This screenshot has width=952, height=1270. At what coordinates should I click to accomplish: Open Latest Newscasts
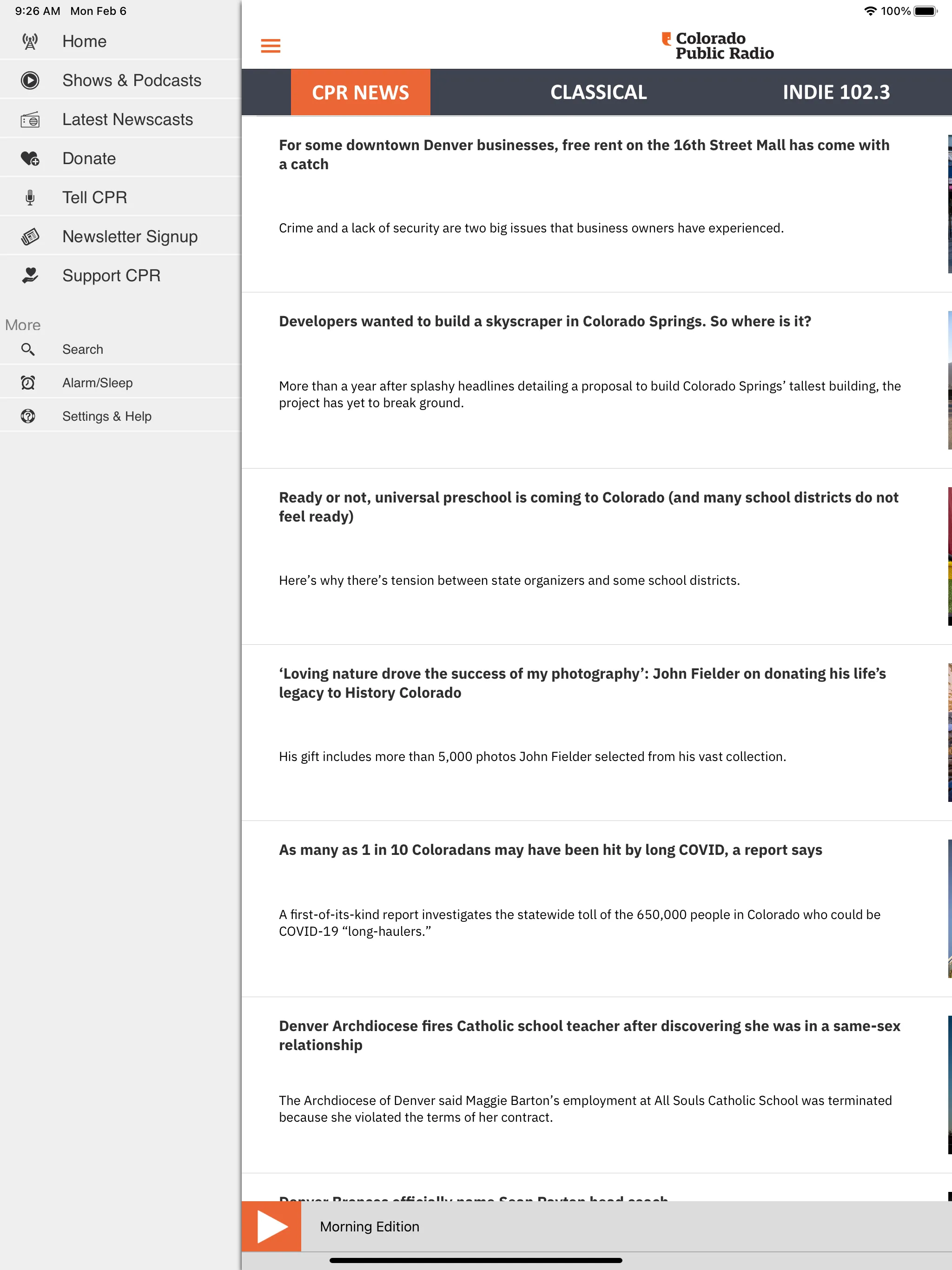pyautogui.click(x=120, y=119)
